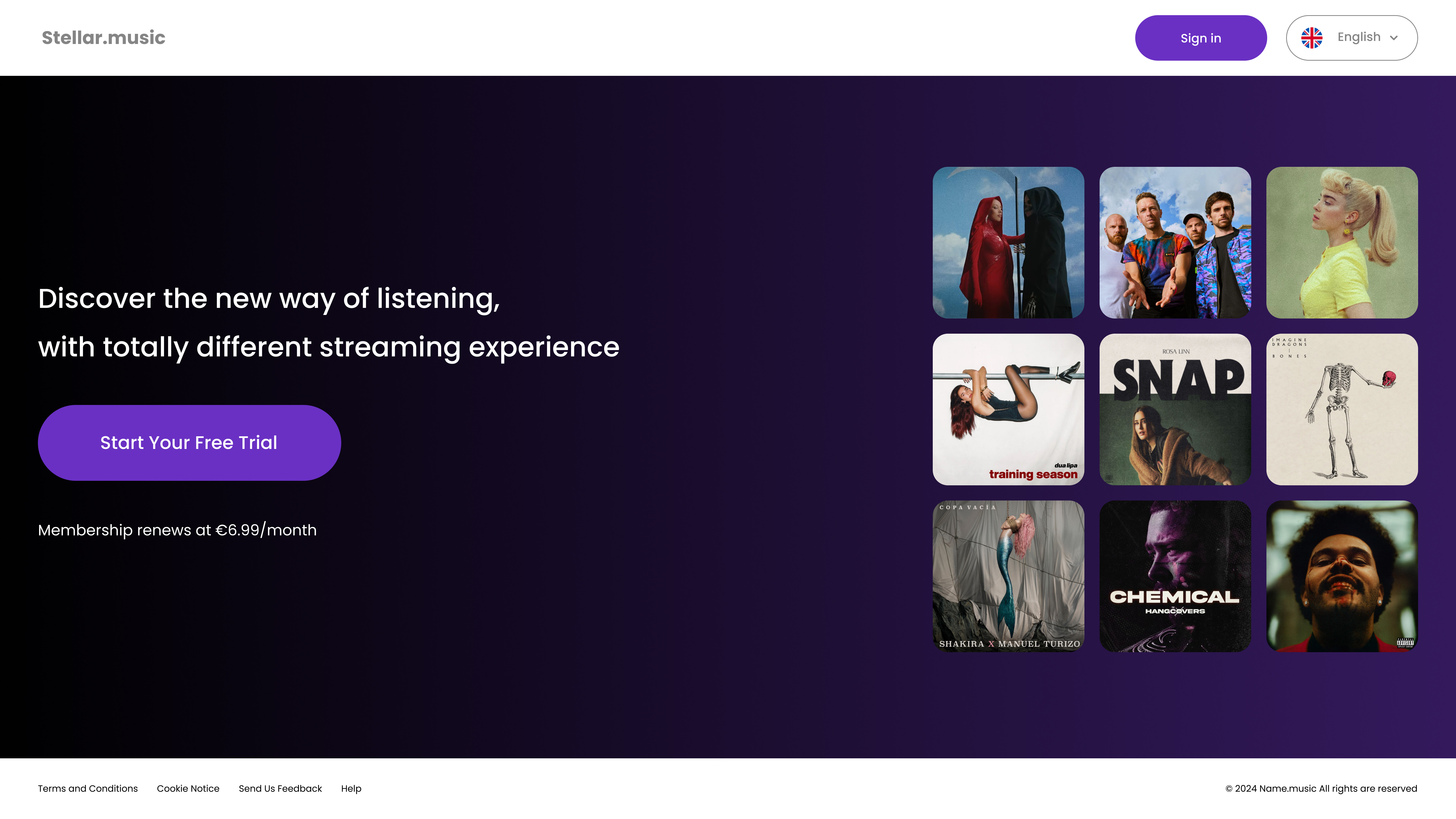Start Your Free Trial button
The image size is (1456, 819).
tap(189, 443)
